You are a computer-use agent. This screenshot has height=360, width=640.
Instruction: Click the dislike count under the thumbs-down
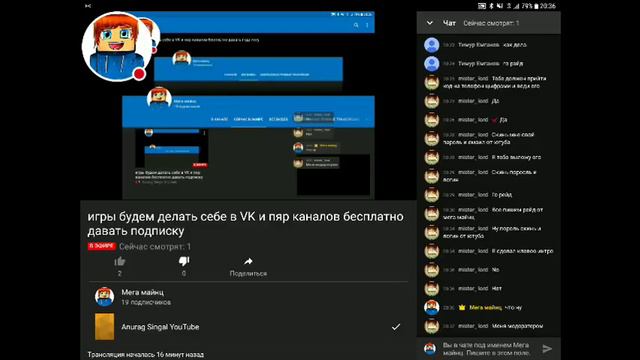[x=184, y=273]
